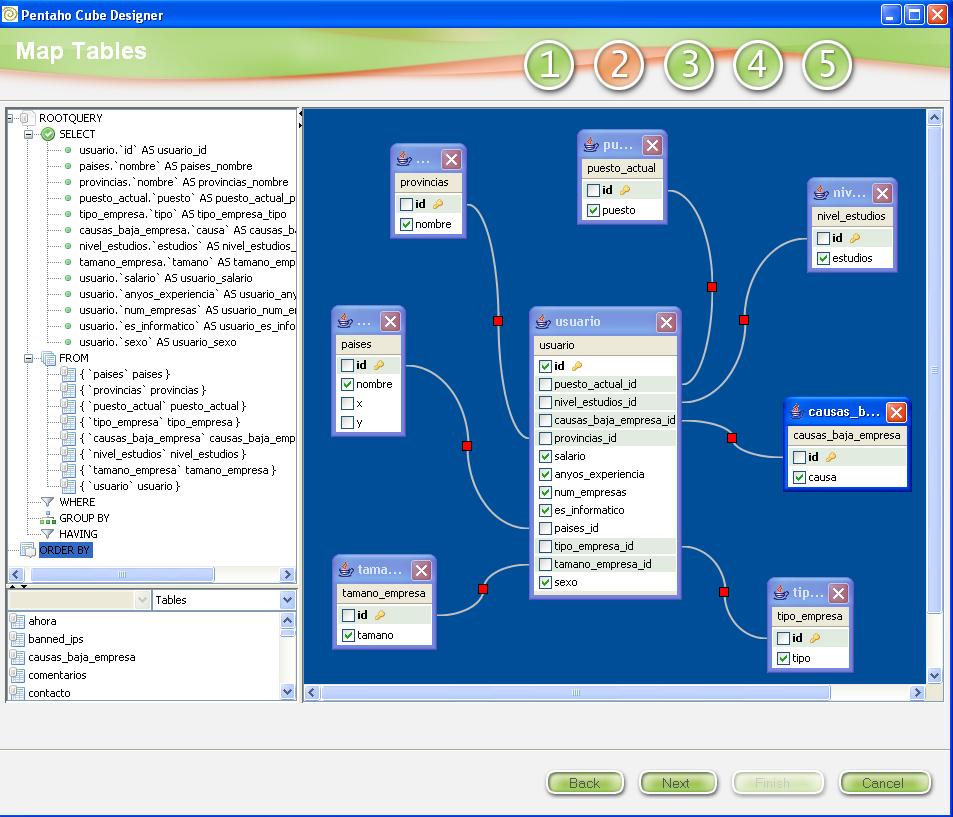Click the Java icon on causas_baja_empresa header
Screen dimensions: 953x817
click(797, 412)
